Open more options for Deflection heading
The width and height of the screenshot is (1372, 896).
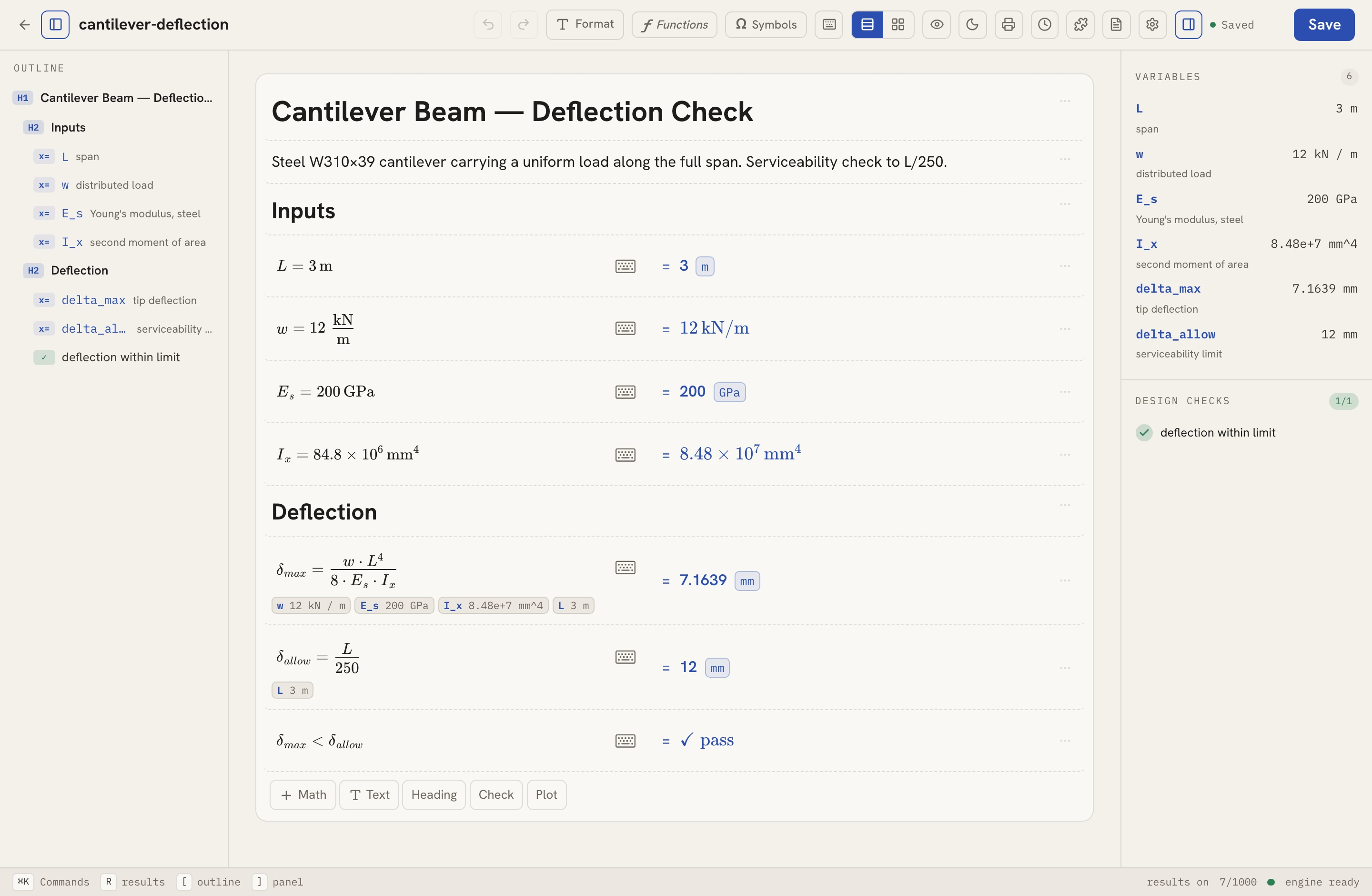[x=1065, y=505]
